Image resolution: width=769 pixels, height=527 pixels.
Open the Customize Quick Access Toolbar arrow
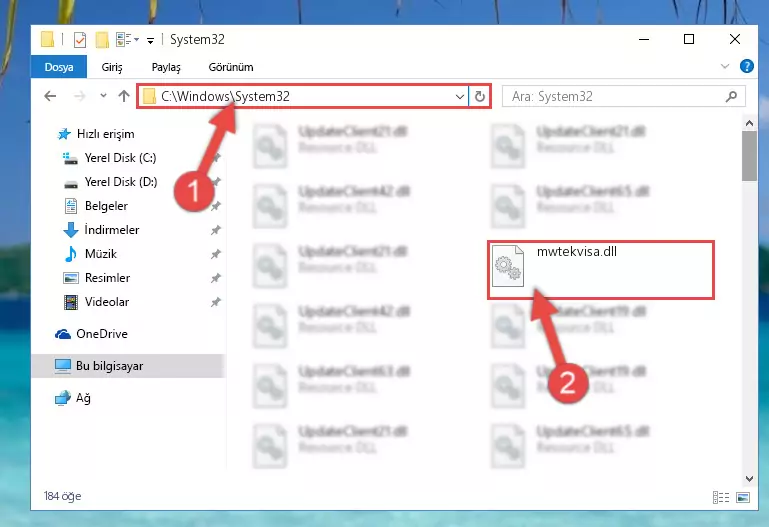click(x=151, y=40)
